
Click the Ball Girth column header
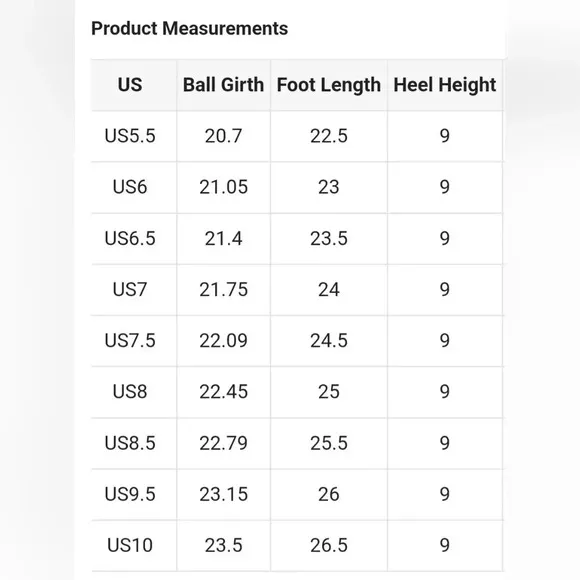tap(223, 85)
